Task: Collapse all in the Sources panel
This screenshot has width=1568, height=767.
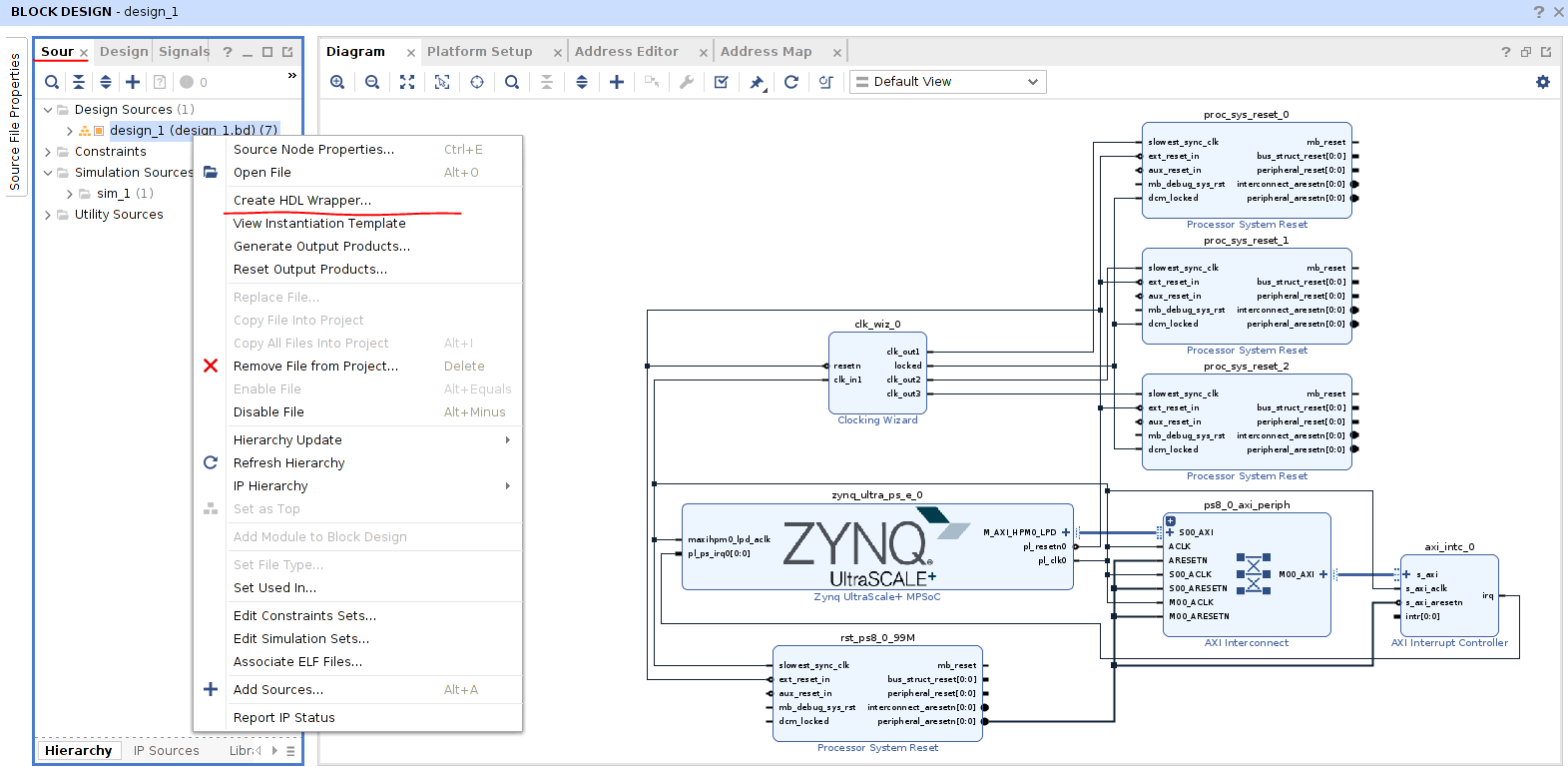Action: [79, 82]
